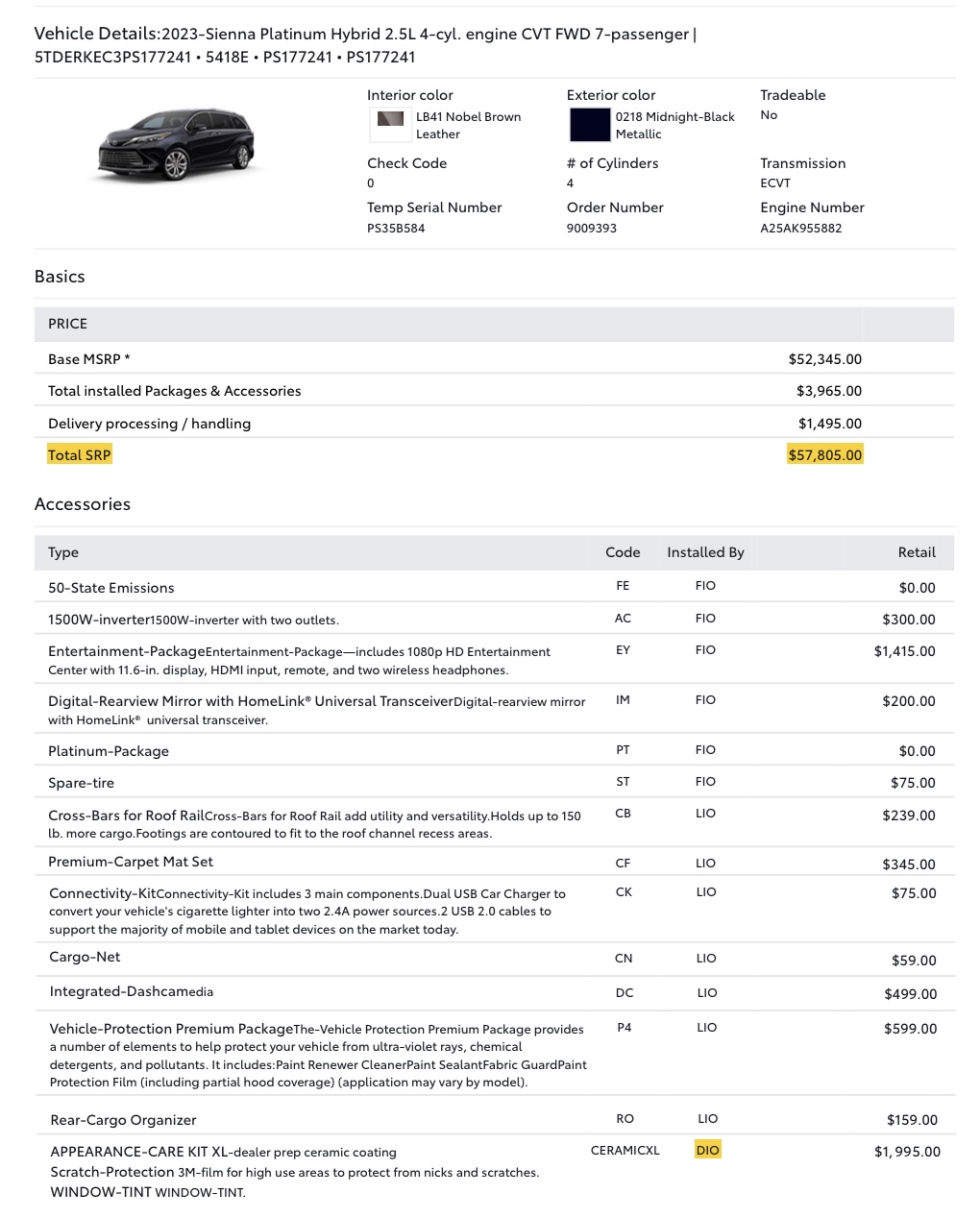
Task: Click the Entertainment-Package price '$1,415.00'
Action: [x=904, y=651]
